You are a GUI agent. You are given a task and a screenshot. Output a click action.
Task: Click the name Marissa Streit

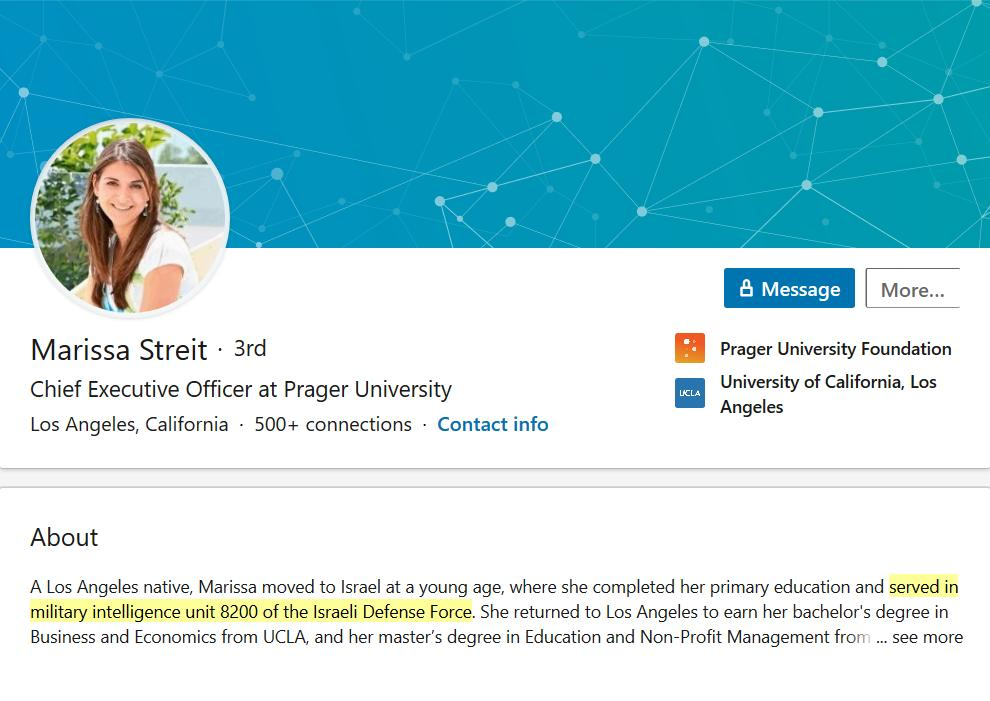click(119, 350)
